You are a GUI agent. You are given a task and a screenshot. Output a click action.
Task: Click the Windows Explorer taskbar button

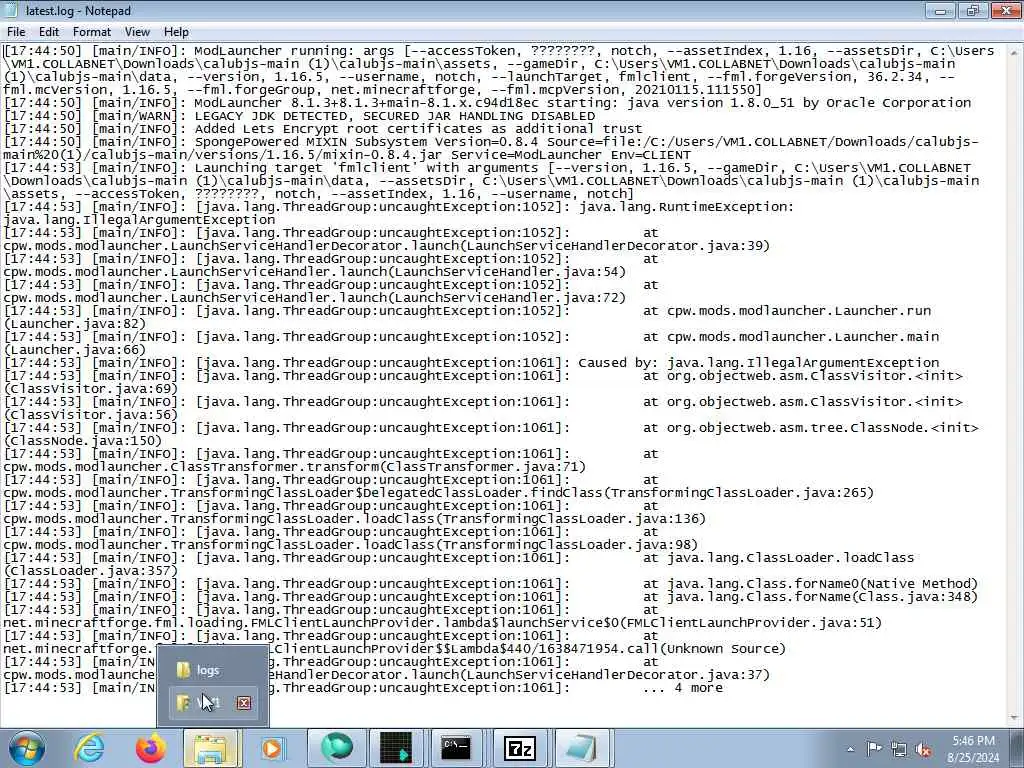212,748
